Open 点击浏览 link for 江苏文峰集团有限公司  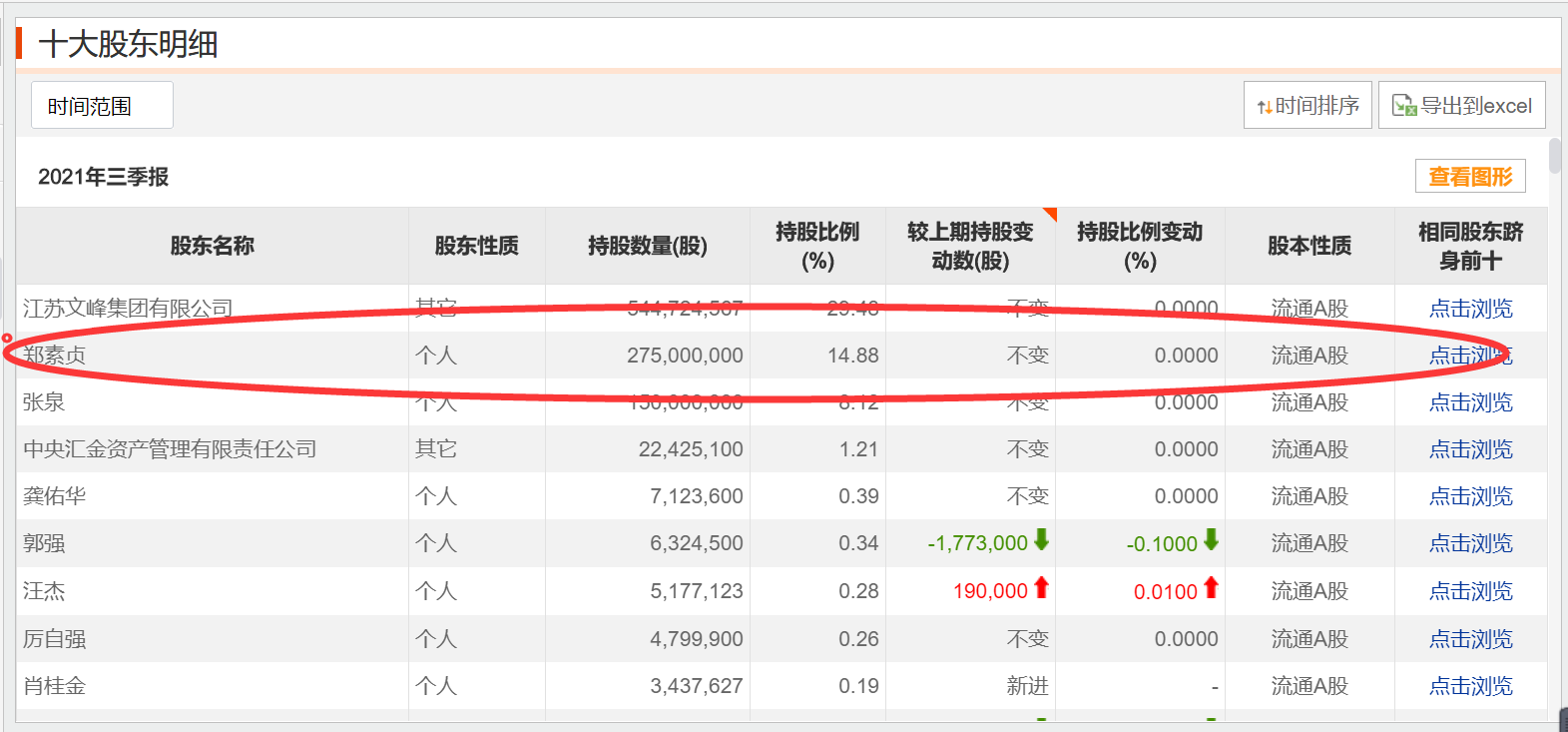pyautogui.click(x=1470, y=309)
